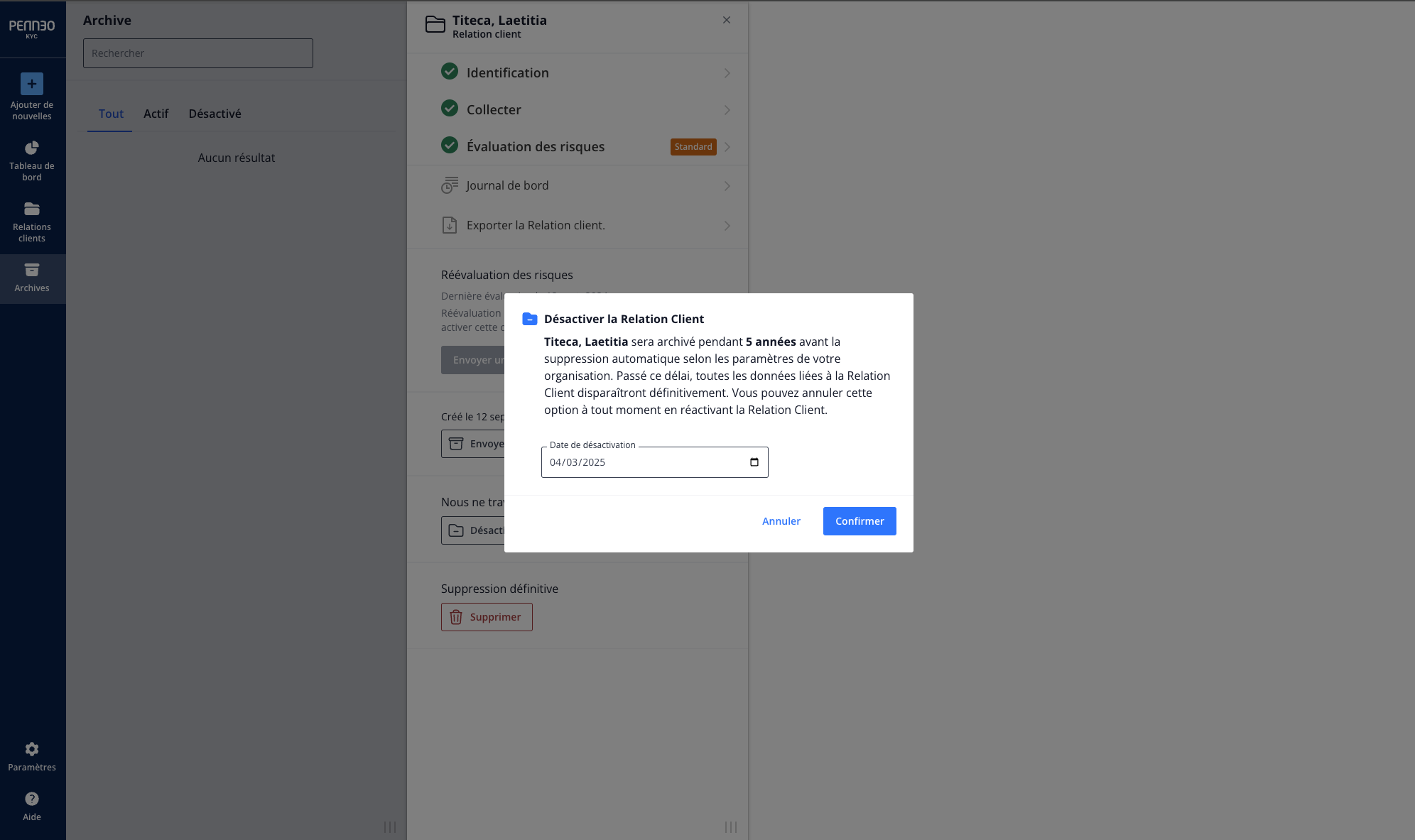This screenshot has height=840, width=1415.
Task: Click the Date de désactivation field
Action: (655, 462)
